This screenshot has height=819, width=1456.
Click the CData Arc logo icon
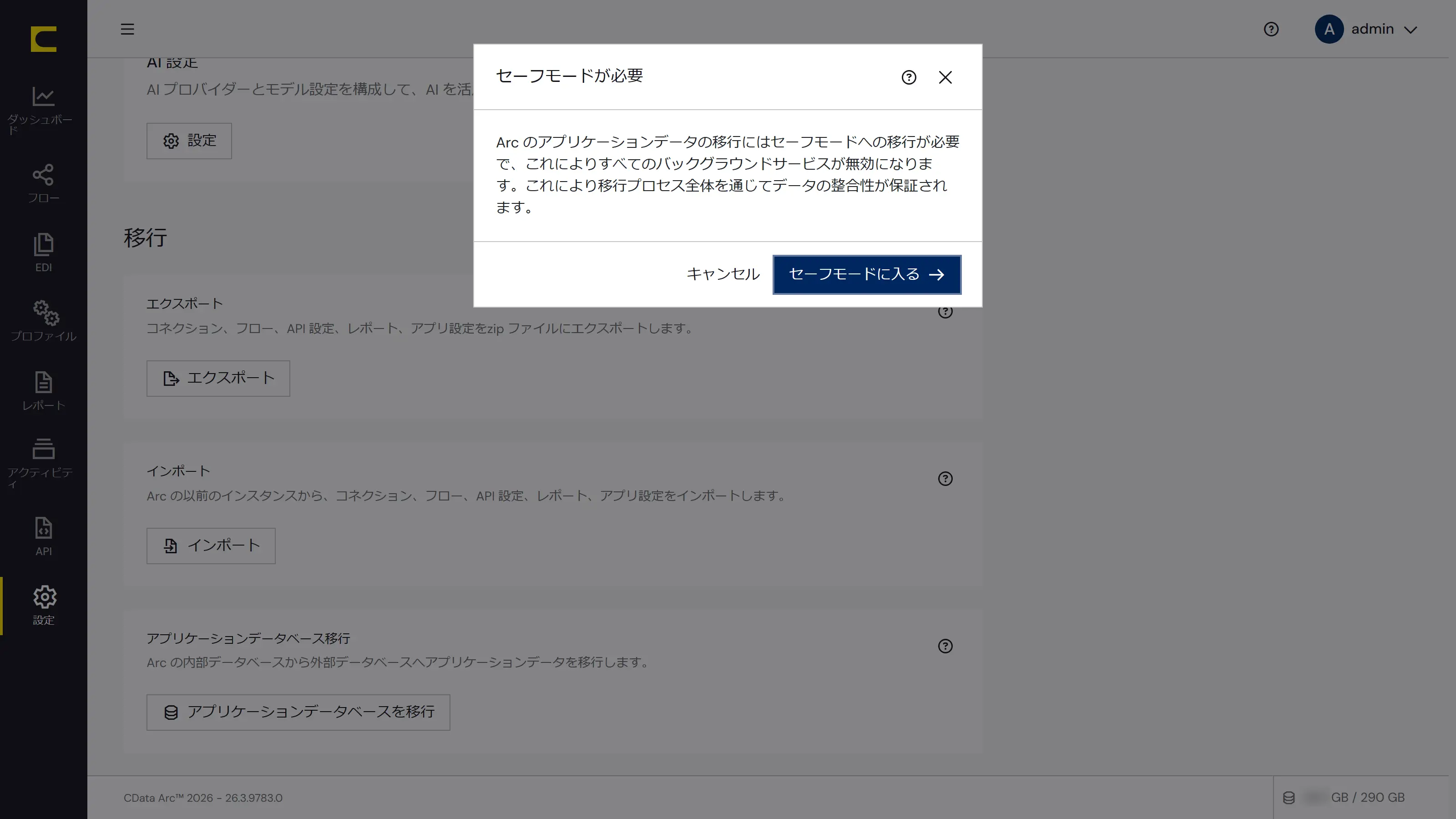pyautogui.click(x=44, y=39)
